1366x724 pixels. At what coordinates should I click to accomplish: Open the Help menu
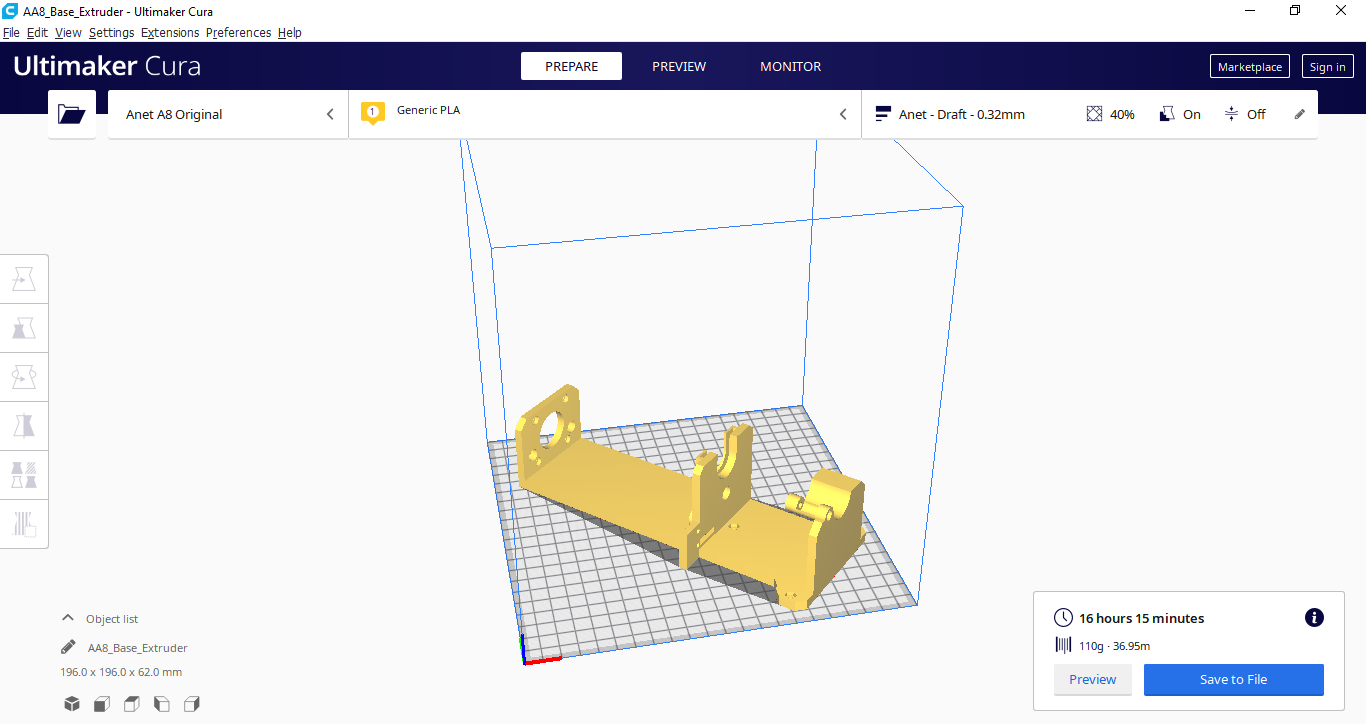pyautogui.click(x=290, y=32)
